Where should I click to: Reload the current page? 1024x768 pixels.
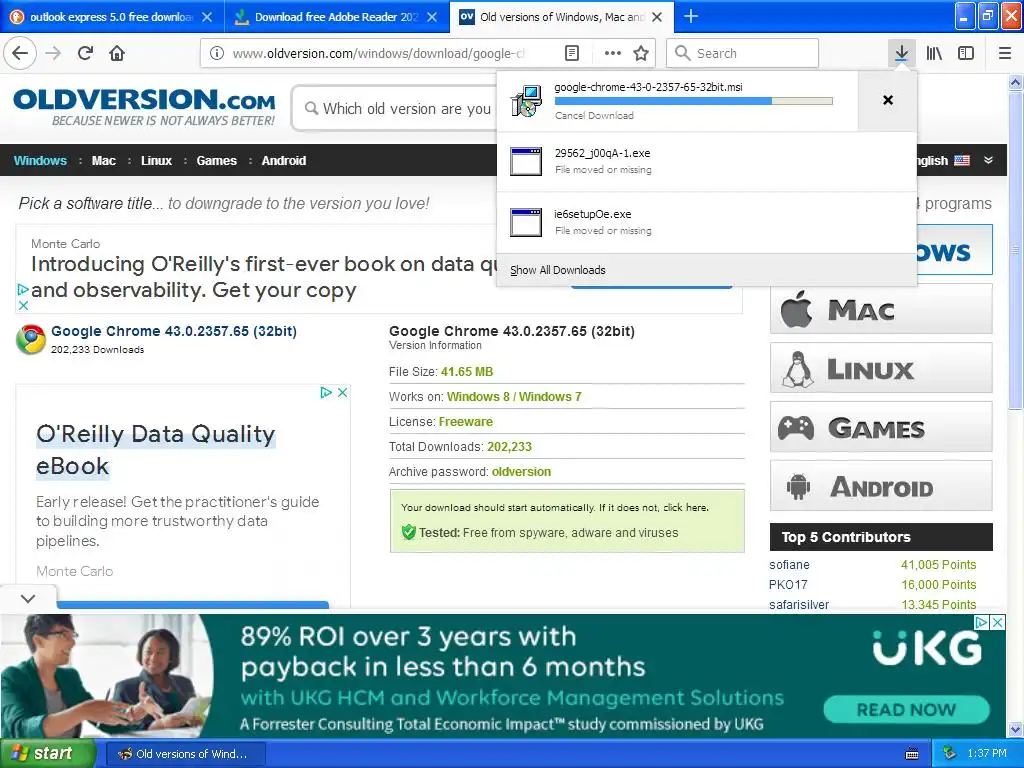point(85,53)
